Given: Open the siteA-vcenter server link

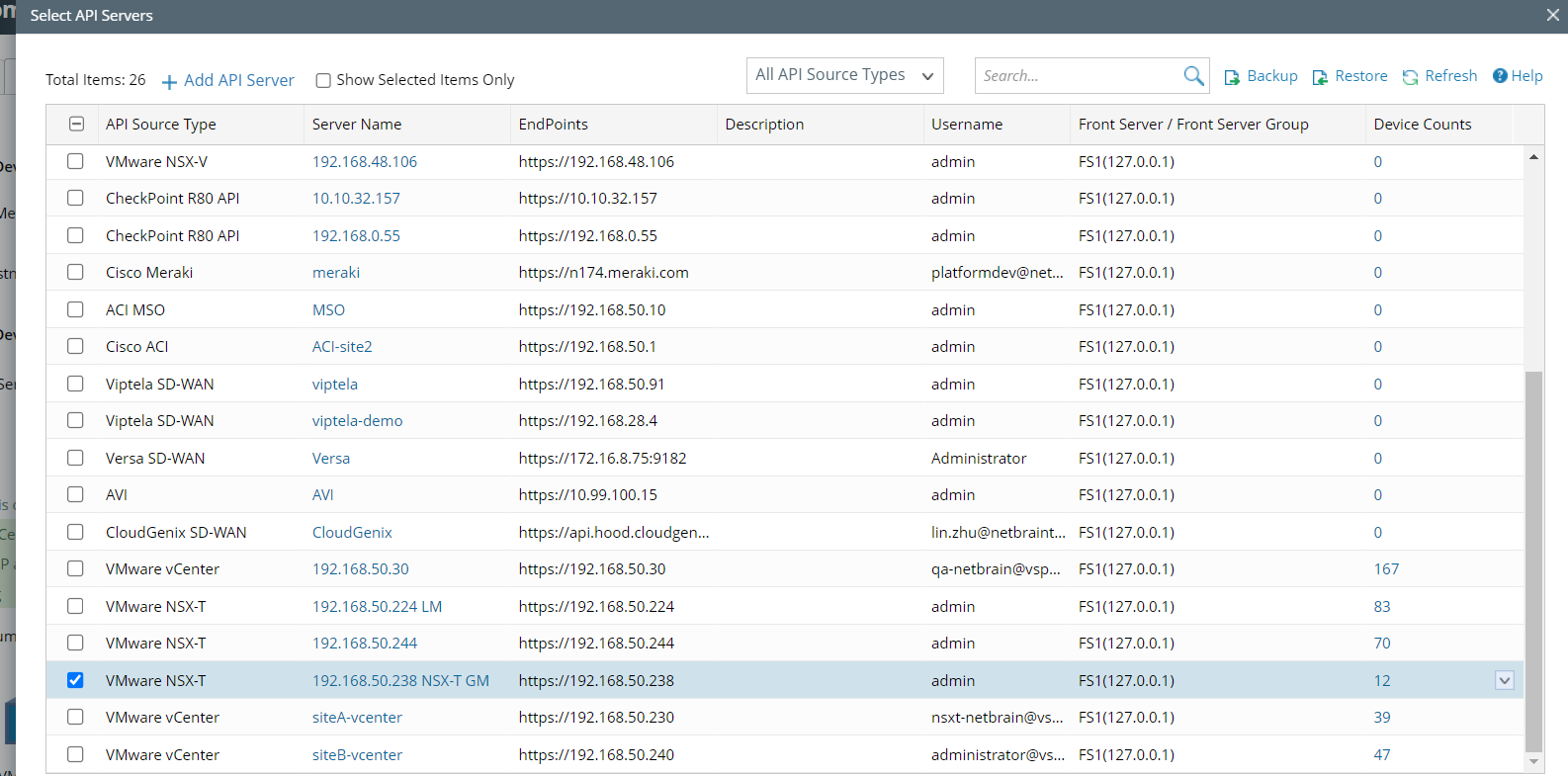Looking at the screenshot, I should point(357,717).
